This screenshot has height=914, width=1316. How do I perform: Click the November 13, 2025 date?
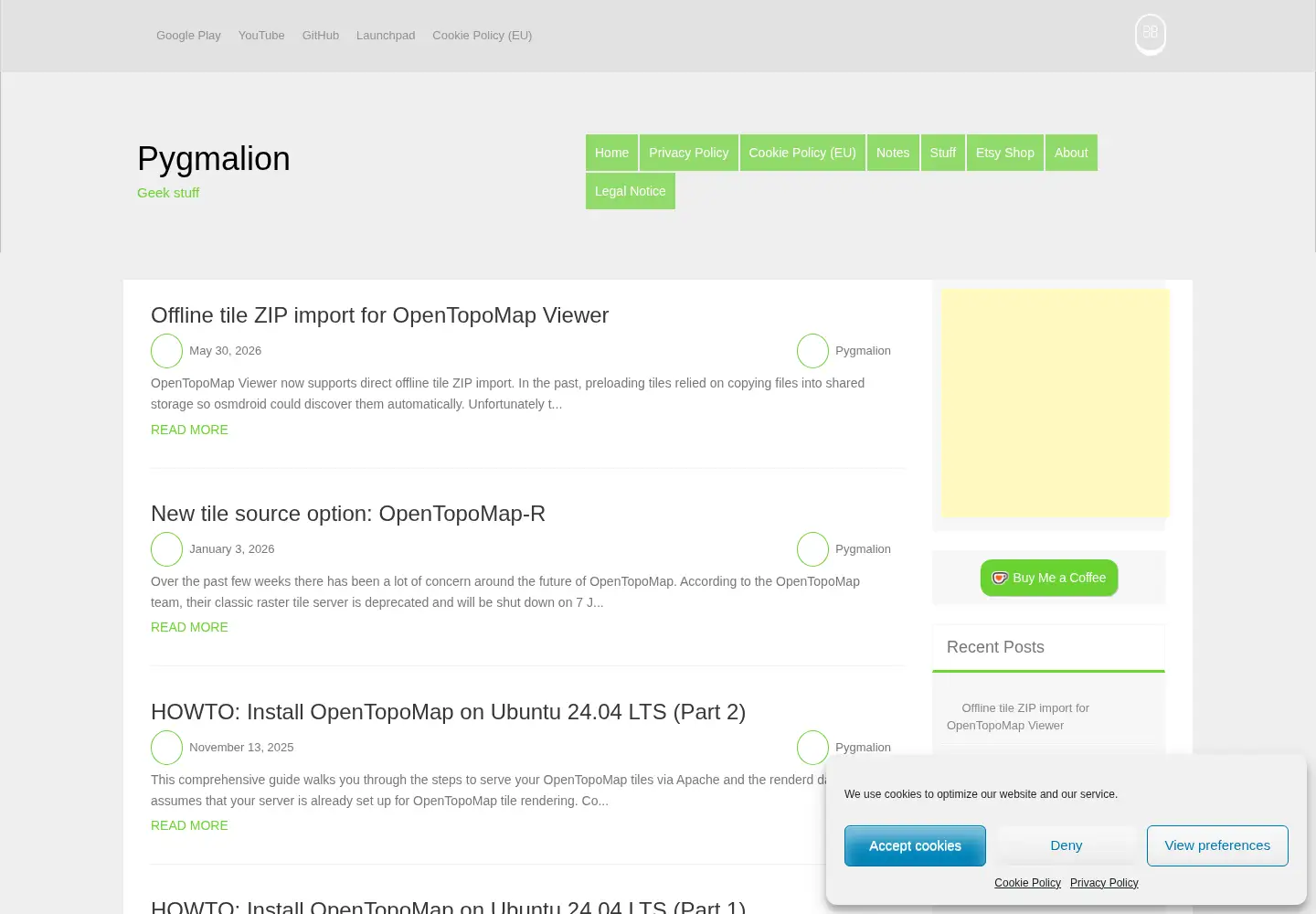(241, 748)
